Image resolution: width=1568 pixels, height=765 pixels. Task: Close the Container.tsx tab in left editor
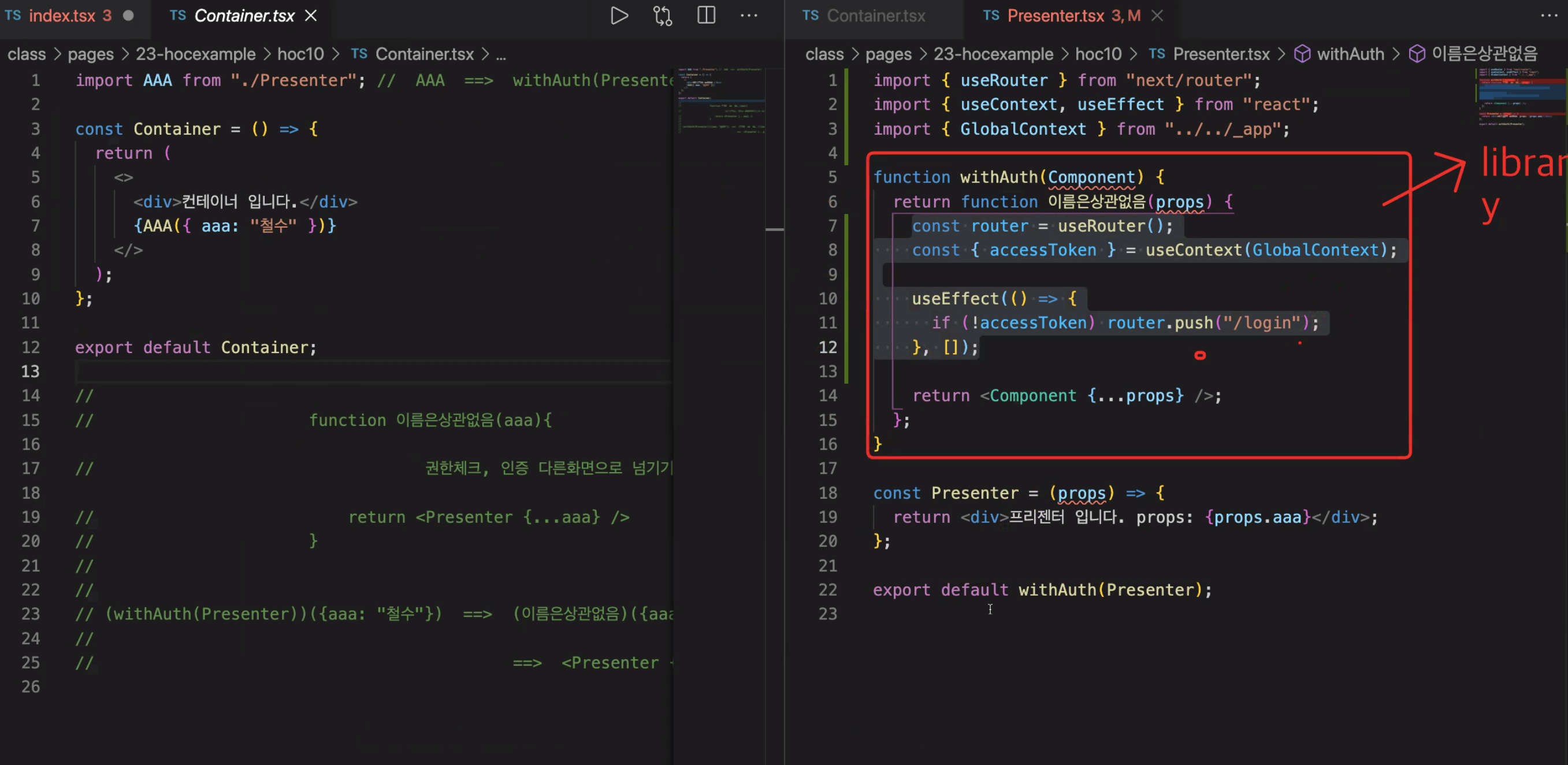[x=311, y=16]
